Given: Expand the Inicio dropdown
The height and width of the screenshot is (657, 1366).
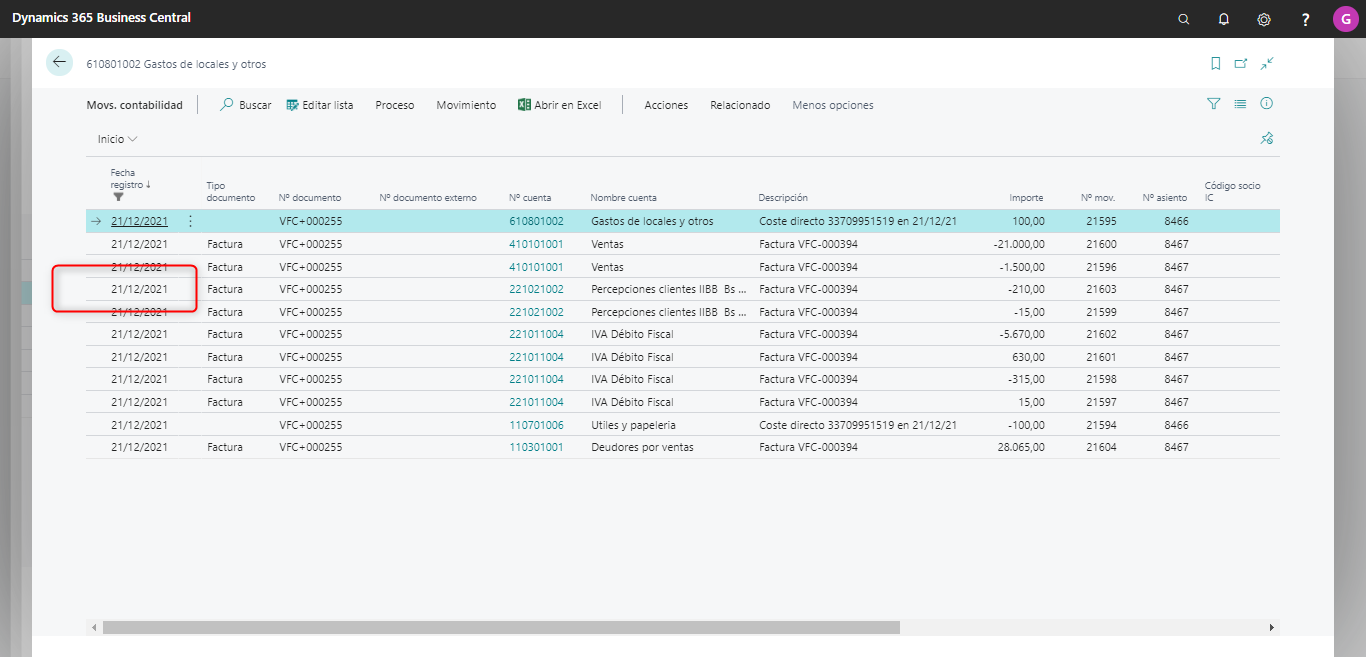Looking at the screenshot, I should pyautogui.click(x=117, y=139).
